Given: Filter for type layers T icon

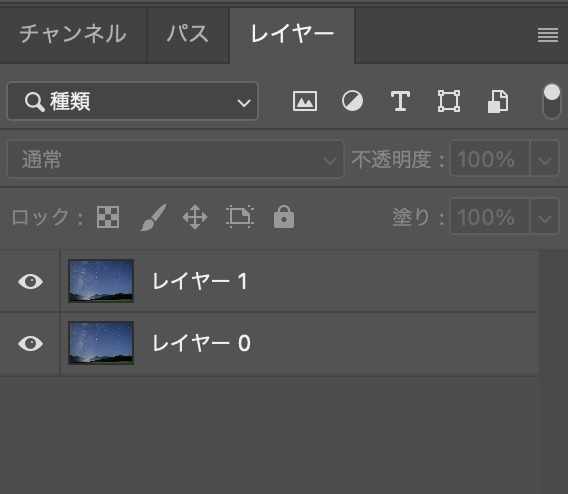Looking at the screenshot, I should (400, 101).
